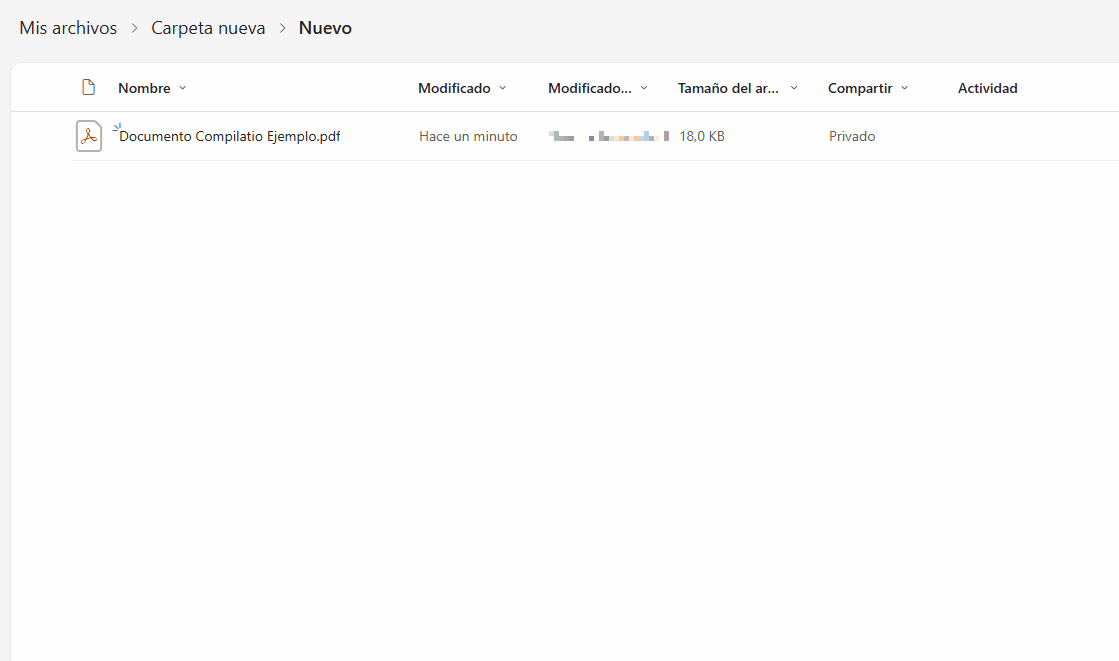Click the blurred activity sparkline thumbnail
This screenshot has width=1119, height=661.
(607, 135)
